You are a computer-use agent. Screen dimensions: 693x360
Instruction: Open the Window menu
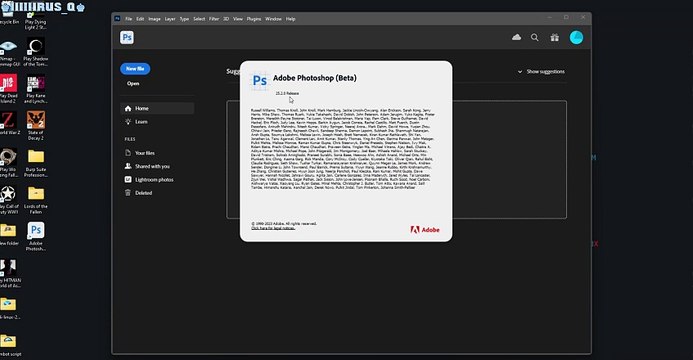[273, 19]
